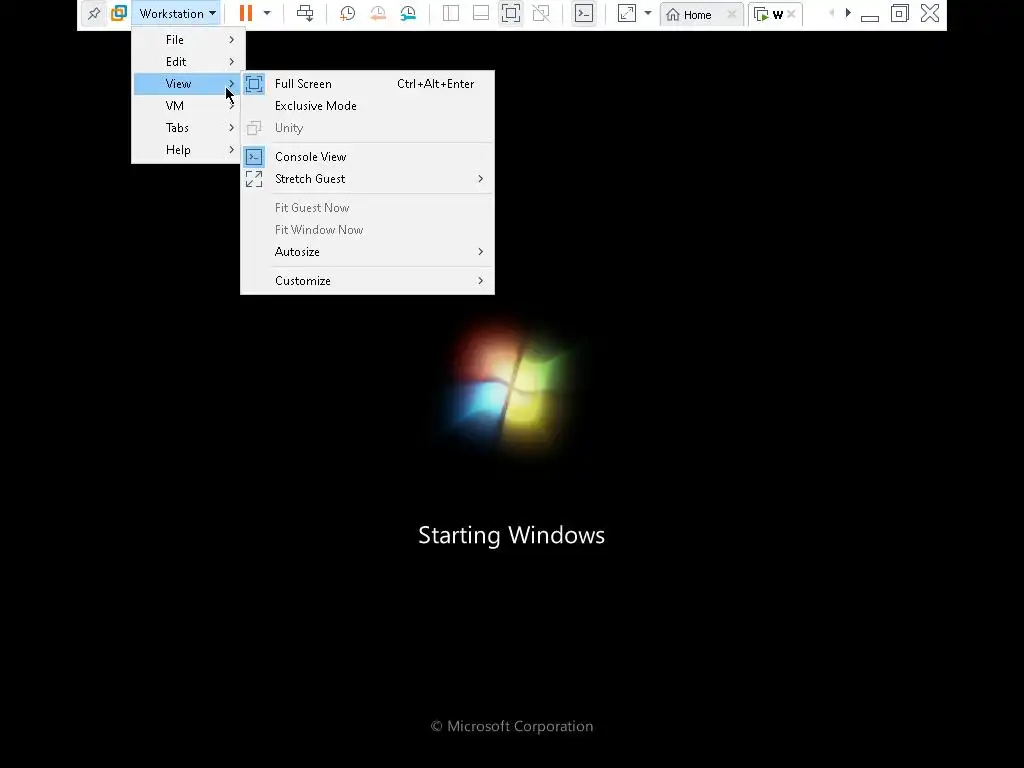This screenshot has width=1024, height=768.
Task: Expand the Autosize submenu
Action: 368,251
